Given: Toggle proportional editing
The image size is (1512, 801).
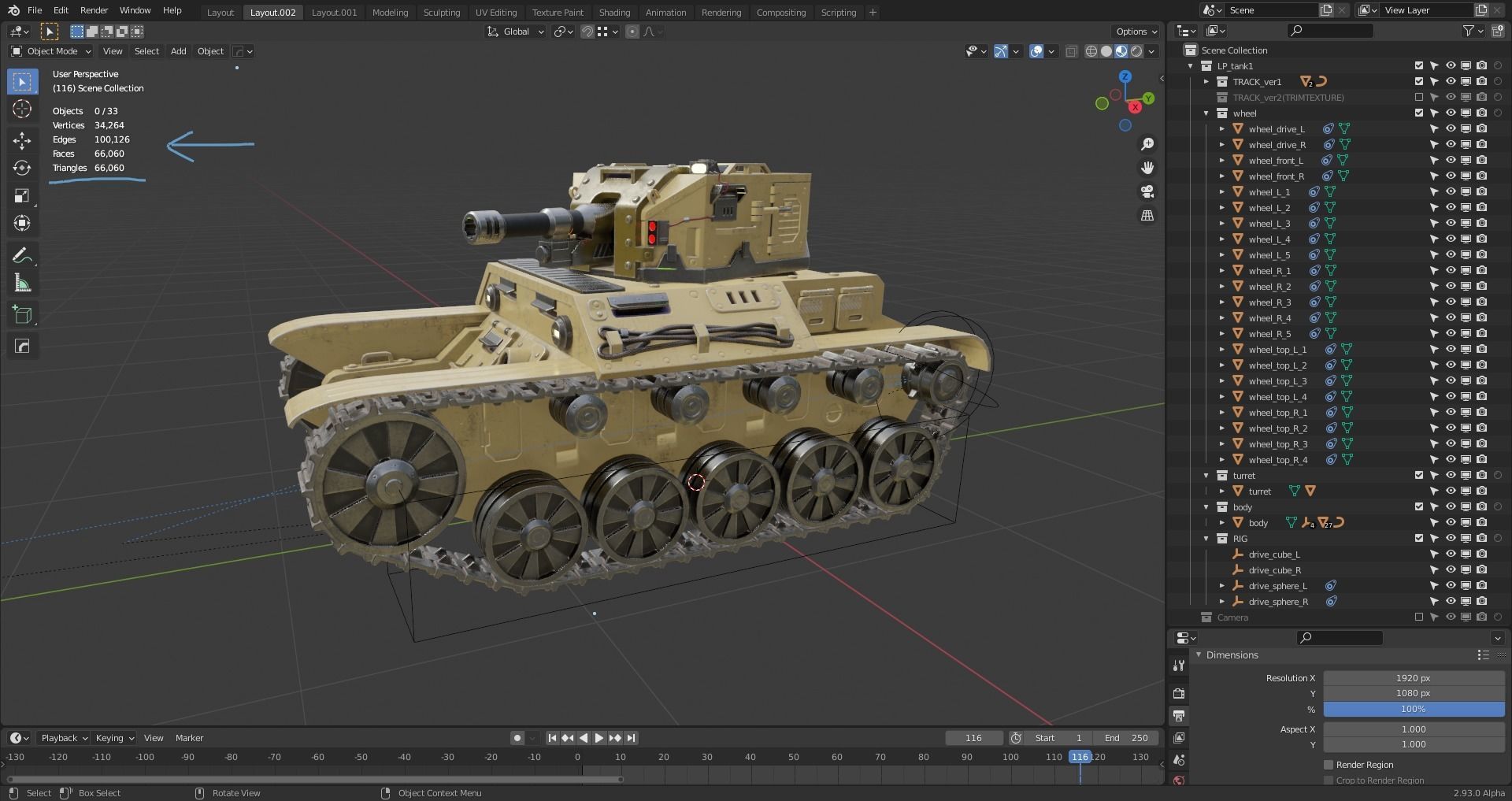Looking at the screenshot, I should click(632, 32).
